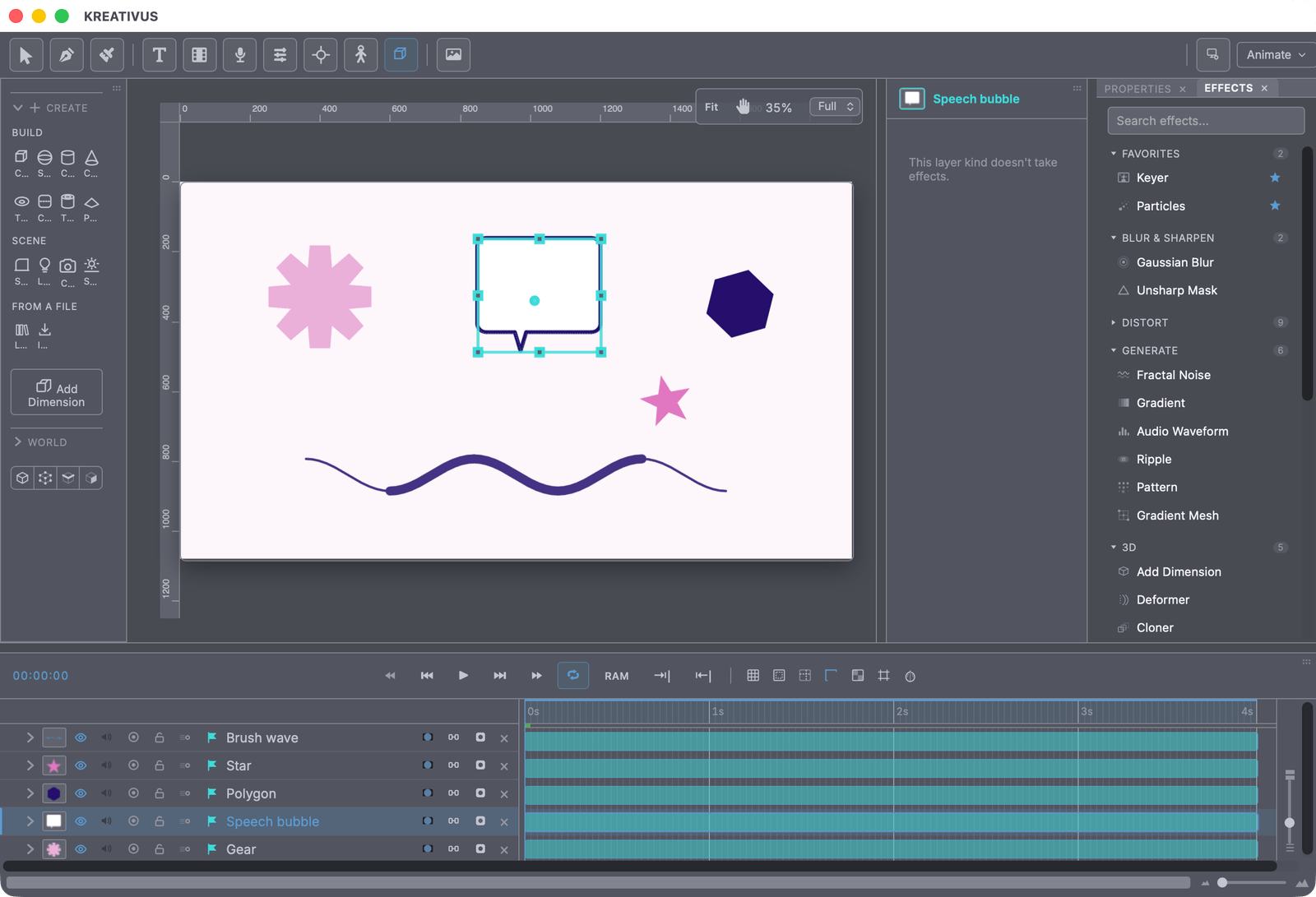Click the 2s marker on timeline ruler

[x=902, y=711]
